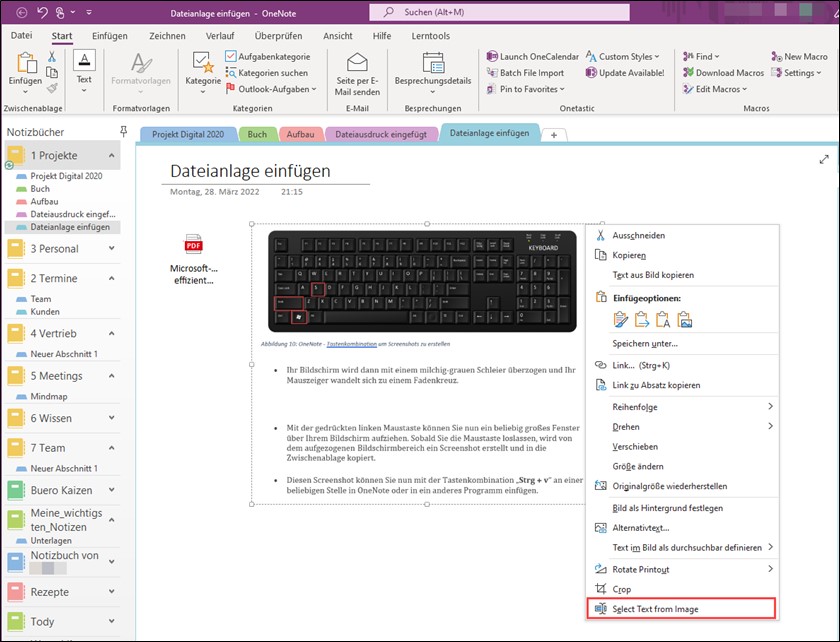Expand the Rezepte notebook
The height and width of the screenshot is (642, 840).
pos(111,591)
